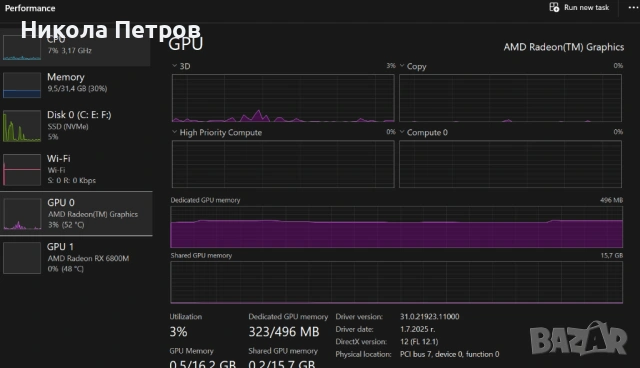Click the driver date 1.7.2025 value
The height and width of the screenshot is (368, 640).
[x=418, y=329]
